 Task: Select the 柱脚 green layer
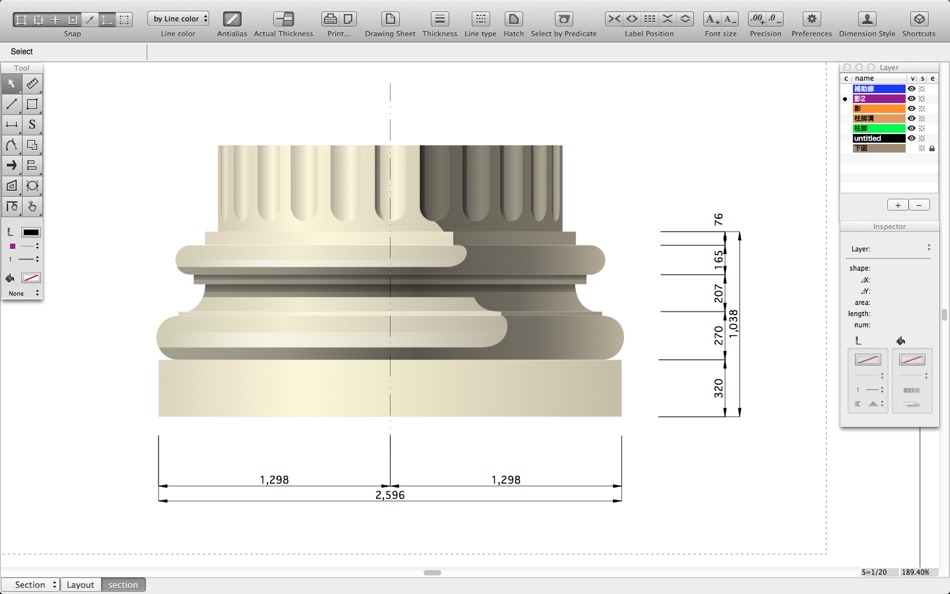point(879,128)
